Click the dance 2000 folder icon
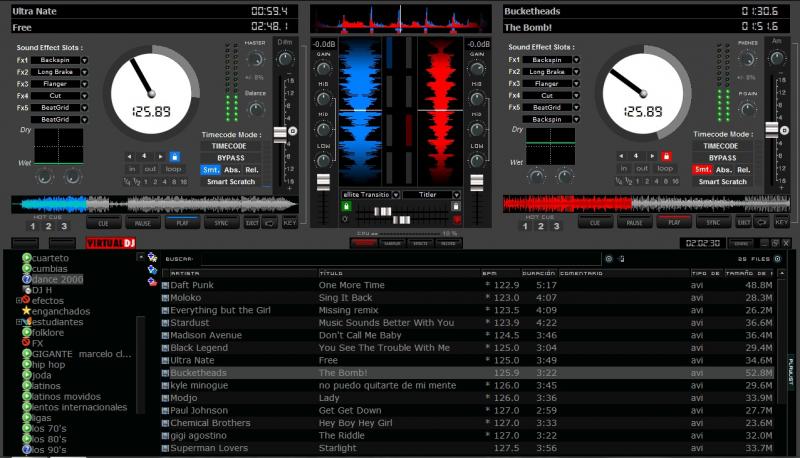Image resolution: width=800 pixels, height=458 pixels. point(27,279)
